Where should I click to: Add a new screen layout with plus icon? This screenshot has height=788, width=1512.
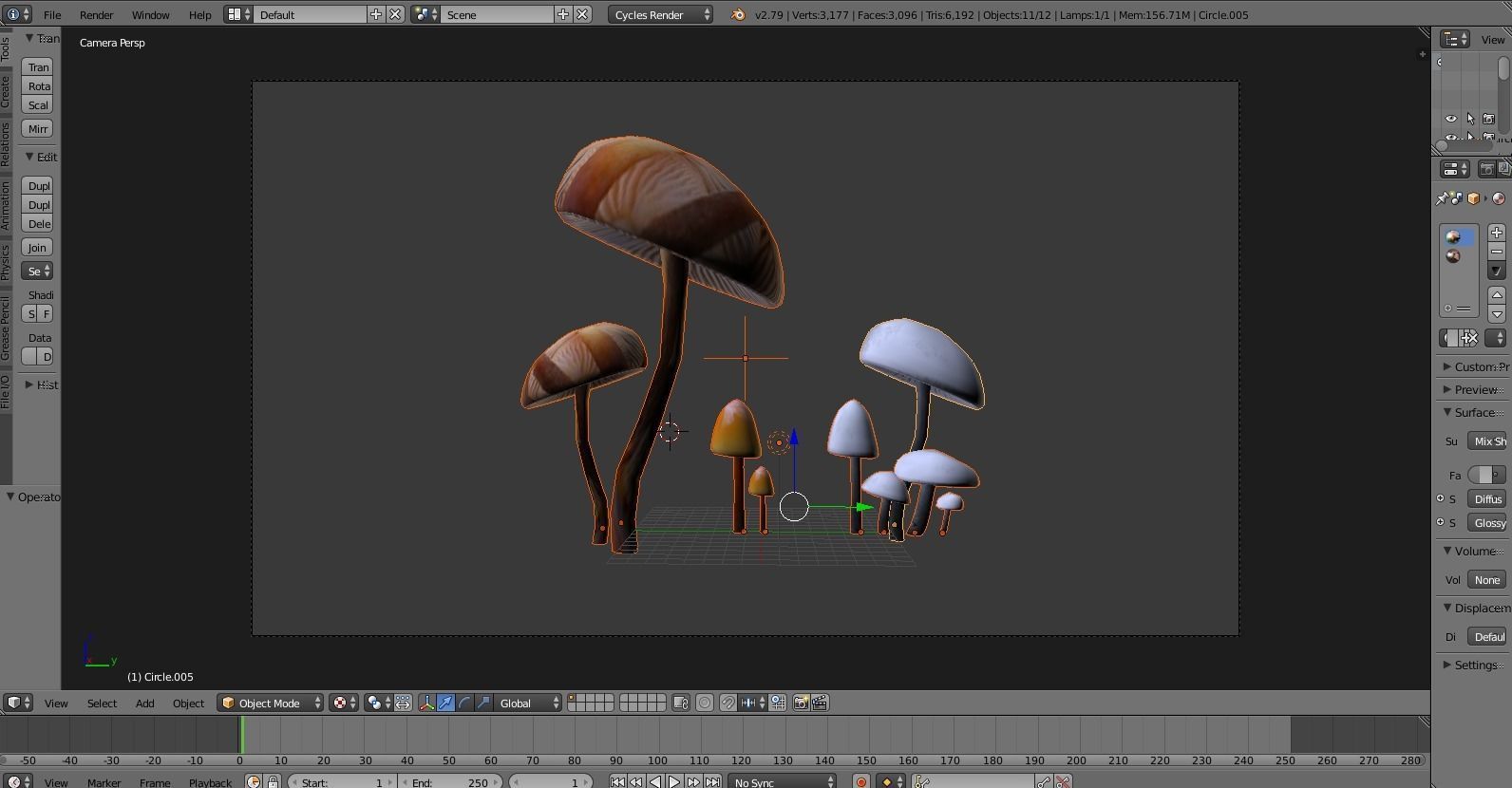click(376, 14)
